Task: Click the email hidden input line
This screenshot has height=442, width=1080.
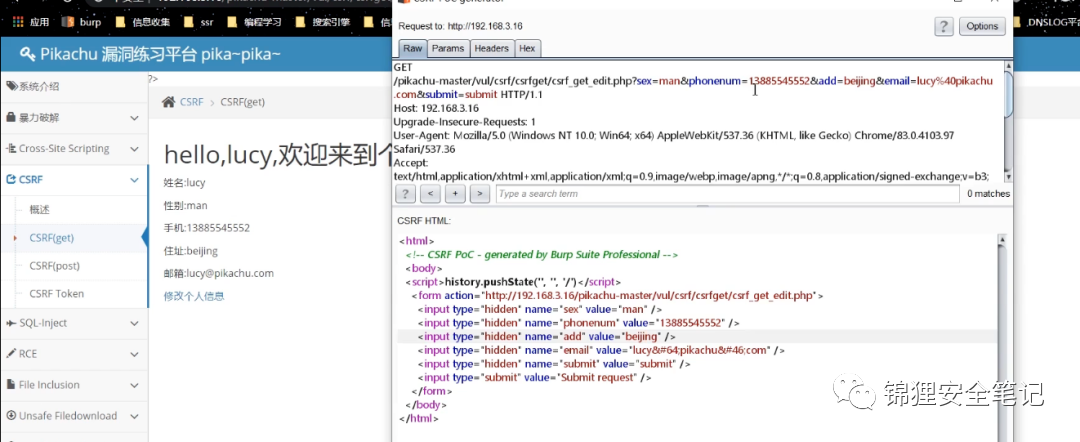Action: click(601, 350)
